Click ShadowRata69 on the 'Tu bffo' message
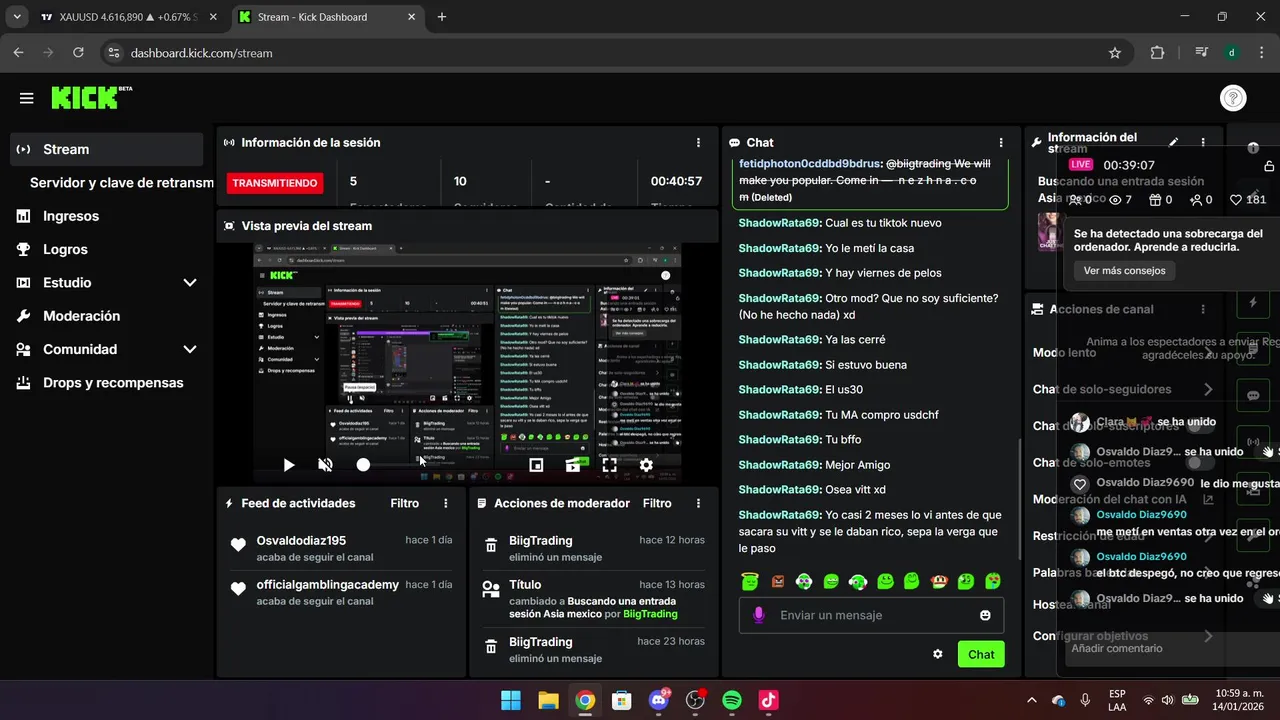Screen dimensions: 1280x720 coord(779,440)
